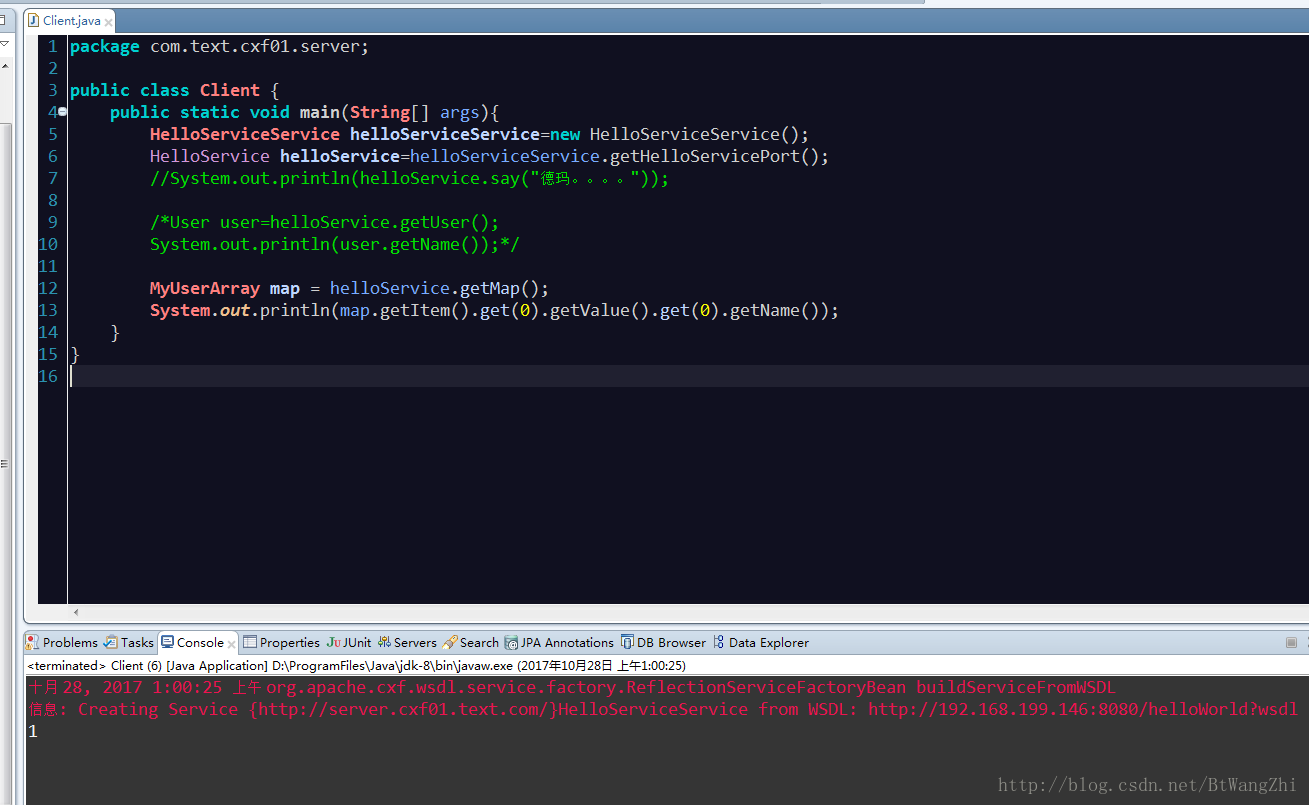Open the JUnit tab
Viewport: 1309px width, 805px height.
(349, 642)
